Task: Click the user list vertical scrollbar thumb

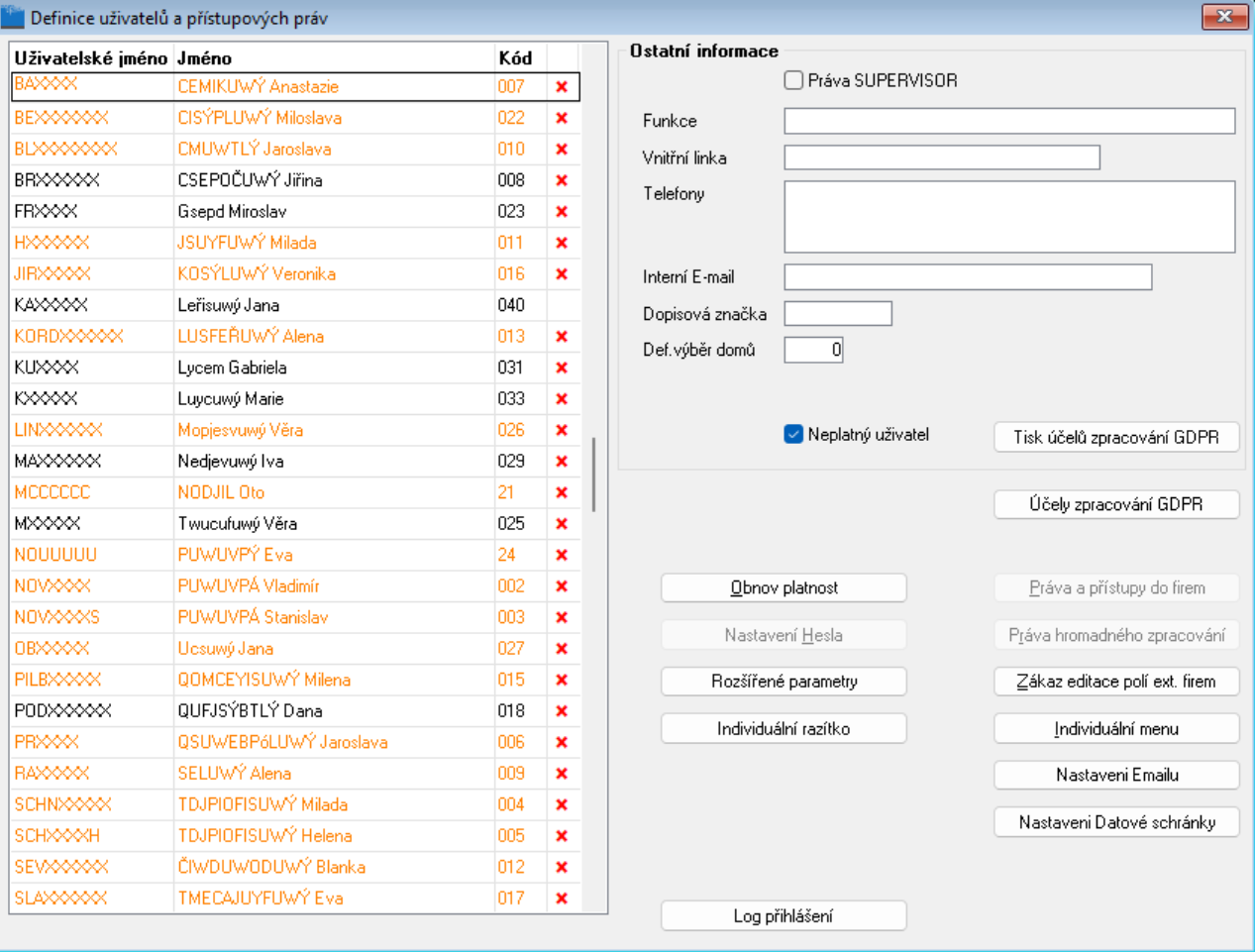Action: coord(593,475)
